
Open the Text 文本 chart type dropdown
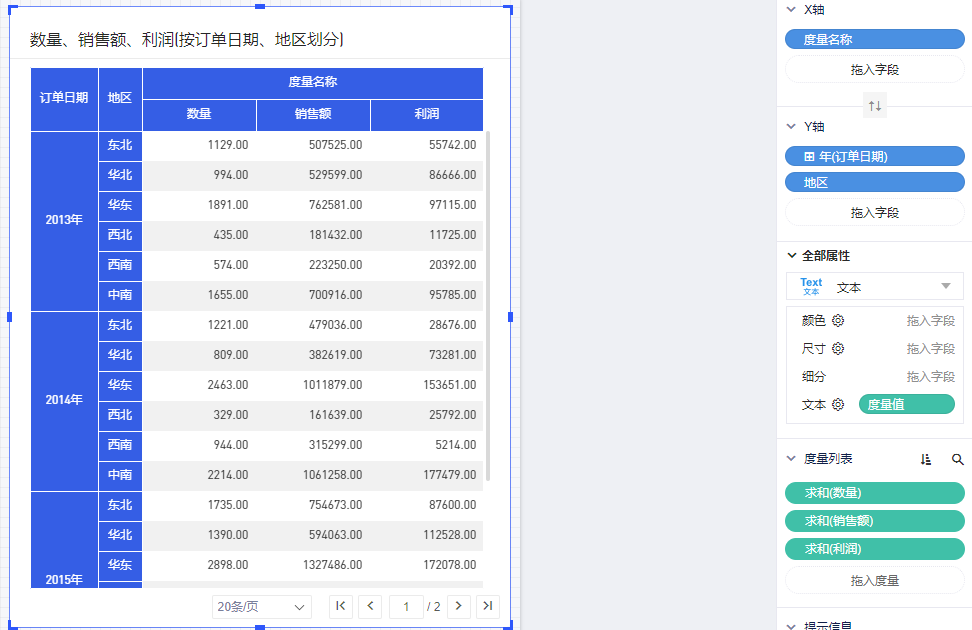click(874, 287)
